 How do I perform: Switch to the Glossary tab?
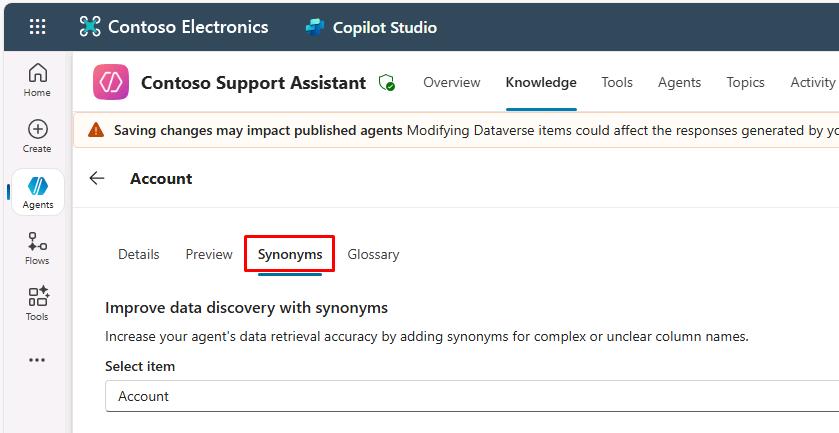point(373,254)
